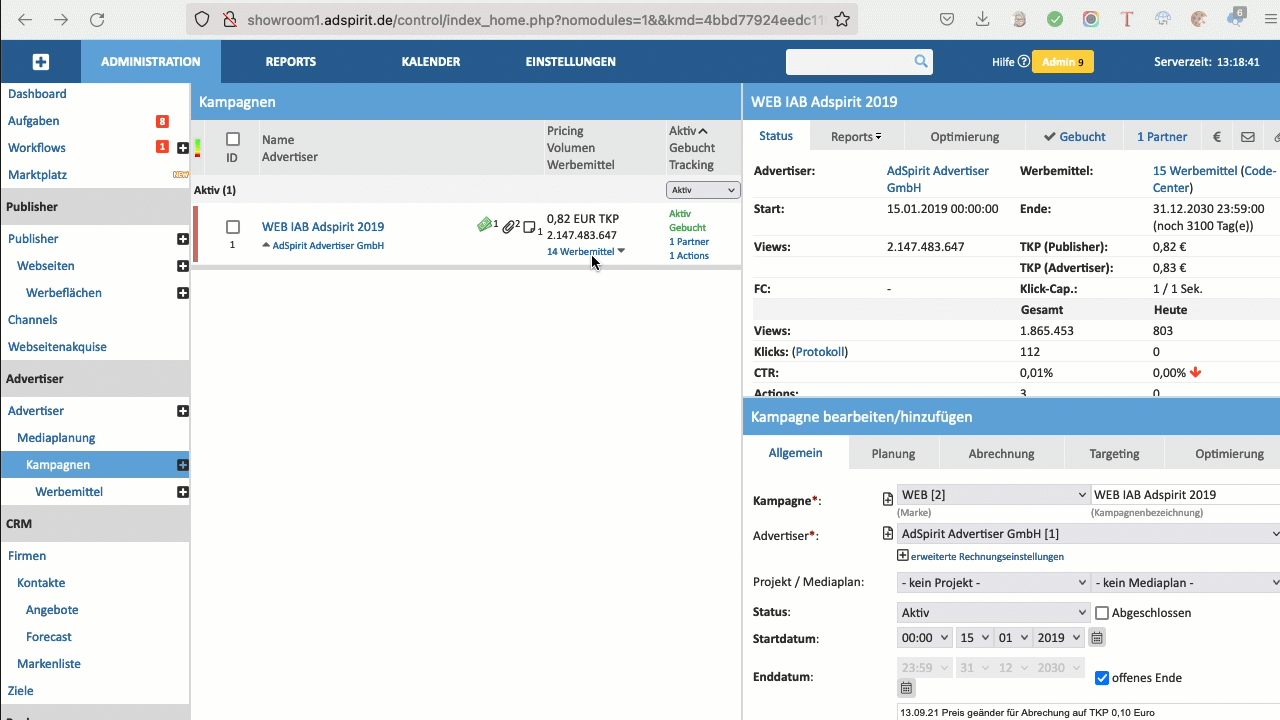
Task: Open the REPORTS top menu
Action: [291, 62]
